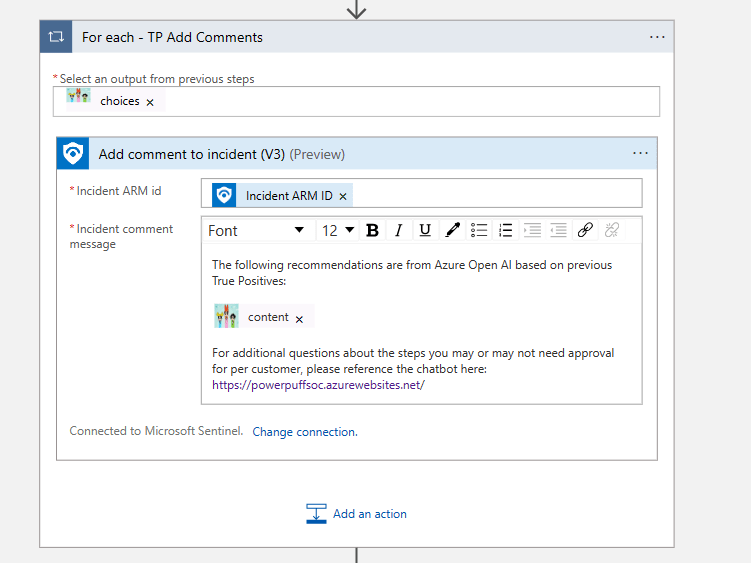The width and height of the screenshot is (751, 563).
Task: Toggle bold formatting in comment editor
Action: coord(372,230)
